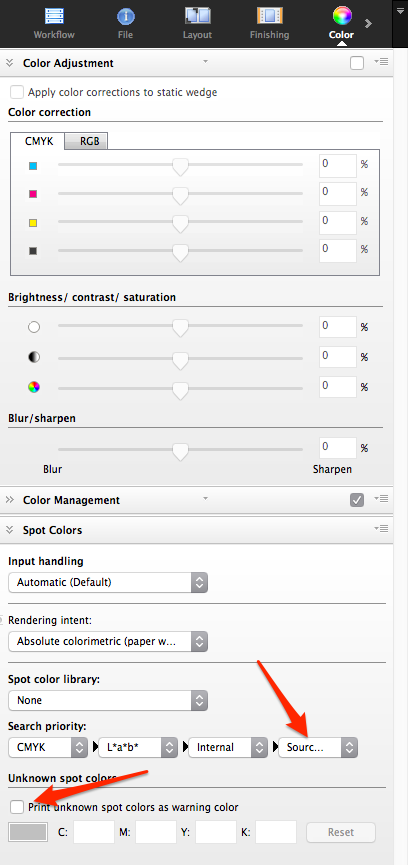The width and height of the screenshot is (408, 865).
Task: Click the C value input field
Action: click(94, 832)
